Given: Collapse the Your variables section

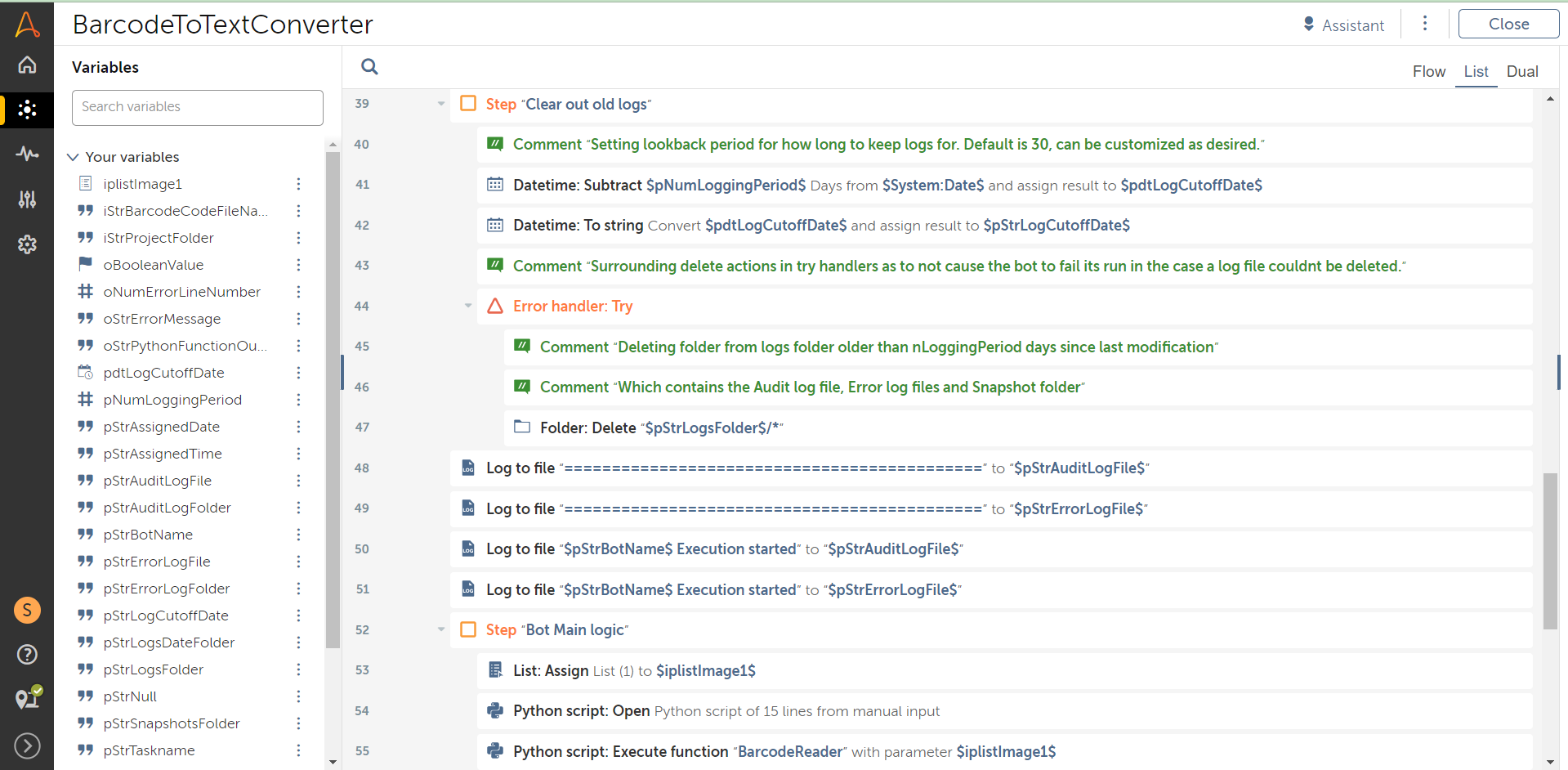Looking at the screenshot, I should pos(73,157).
